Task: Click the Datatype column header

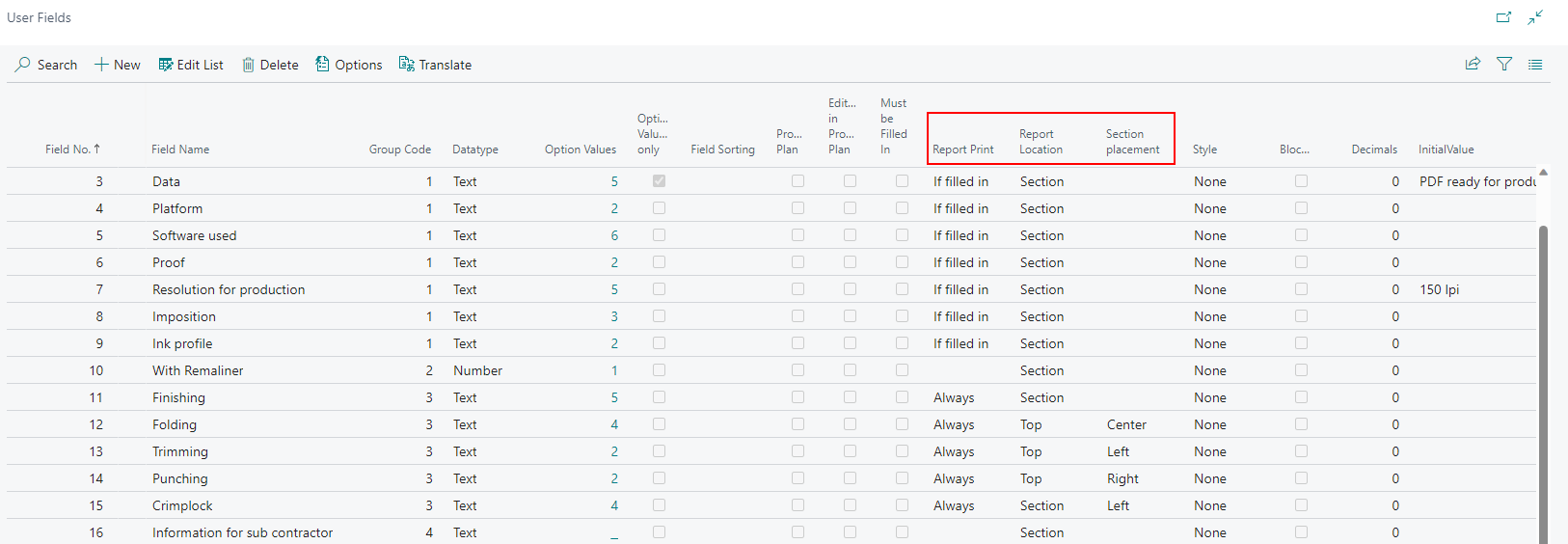Action: click(475, 150)
